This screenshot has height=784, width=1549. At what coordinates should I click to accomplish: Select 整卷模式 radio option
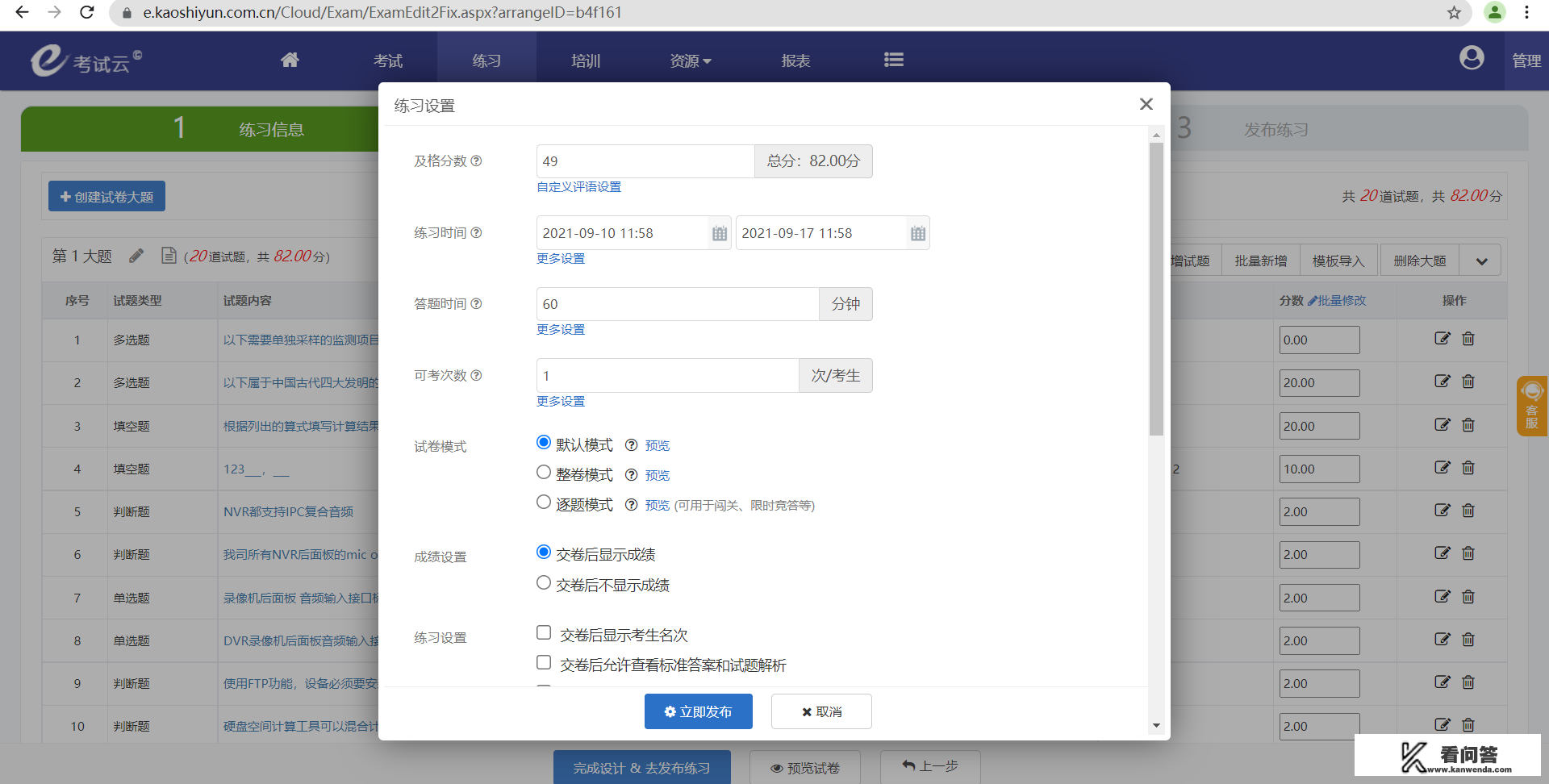544,472
